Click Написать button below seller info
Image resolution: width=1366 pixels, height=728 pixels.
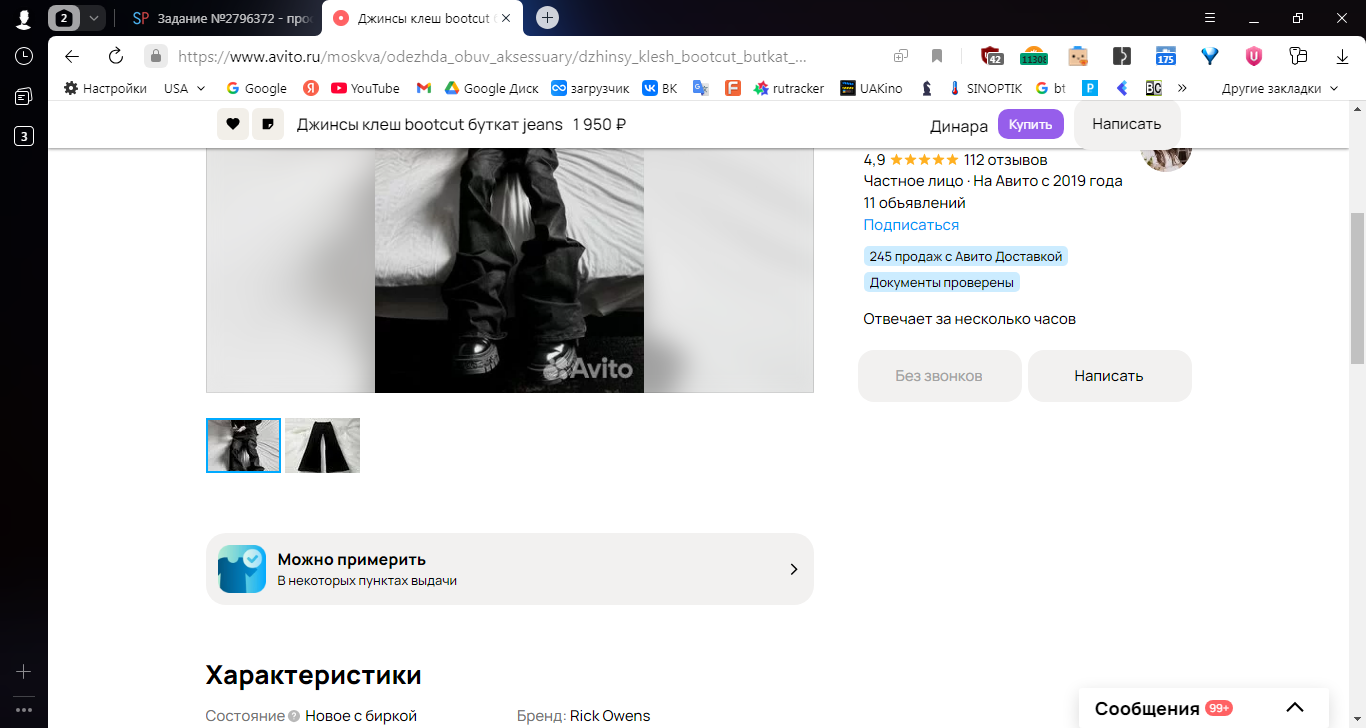(x=1110, y=376)
